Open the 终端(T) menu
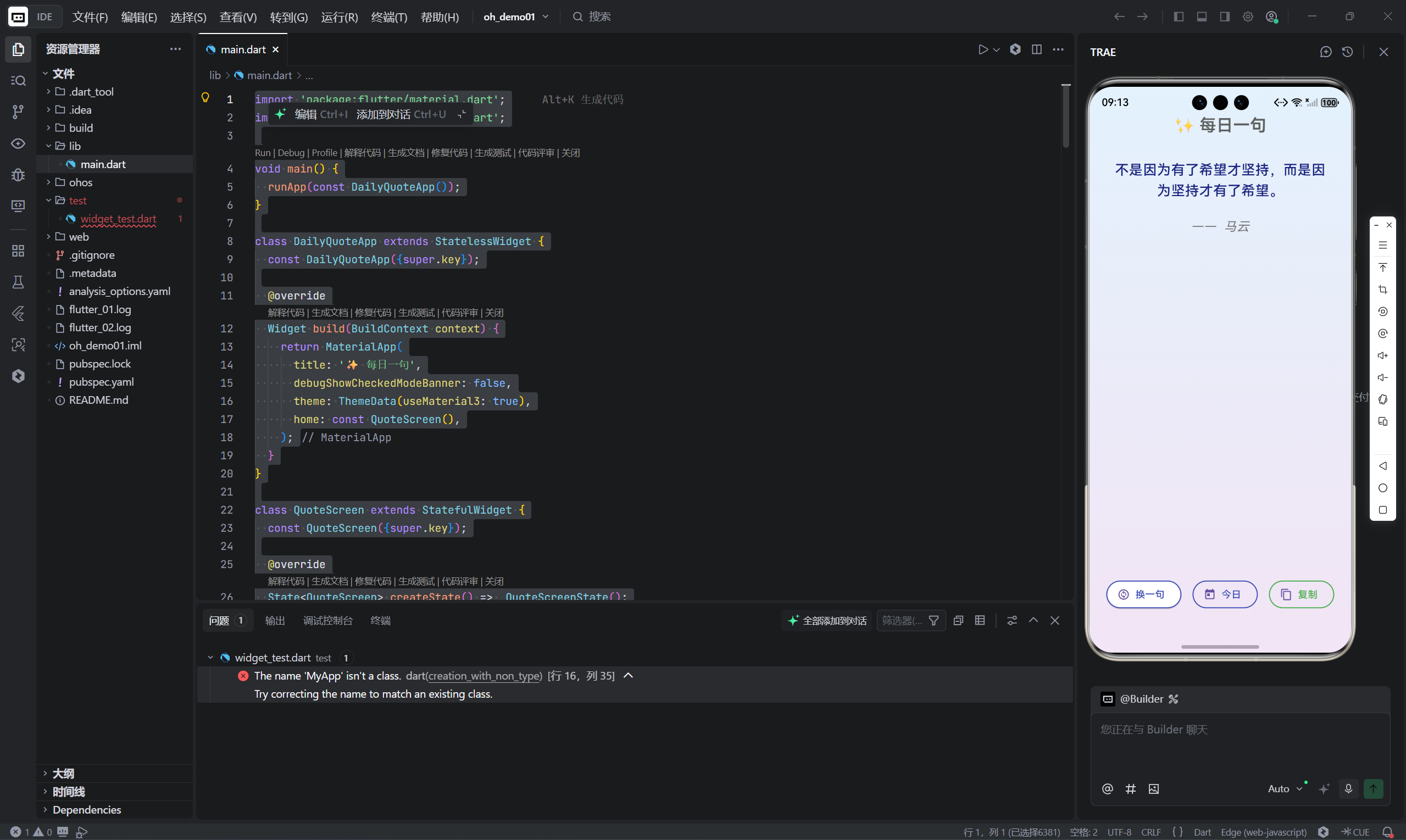The width and height of the screenshot is (1406, 840). (x=389, y=17)
